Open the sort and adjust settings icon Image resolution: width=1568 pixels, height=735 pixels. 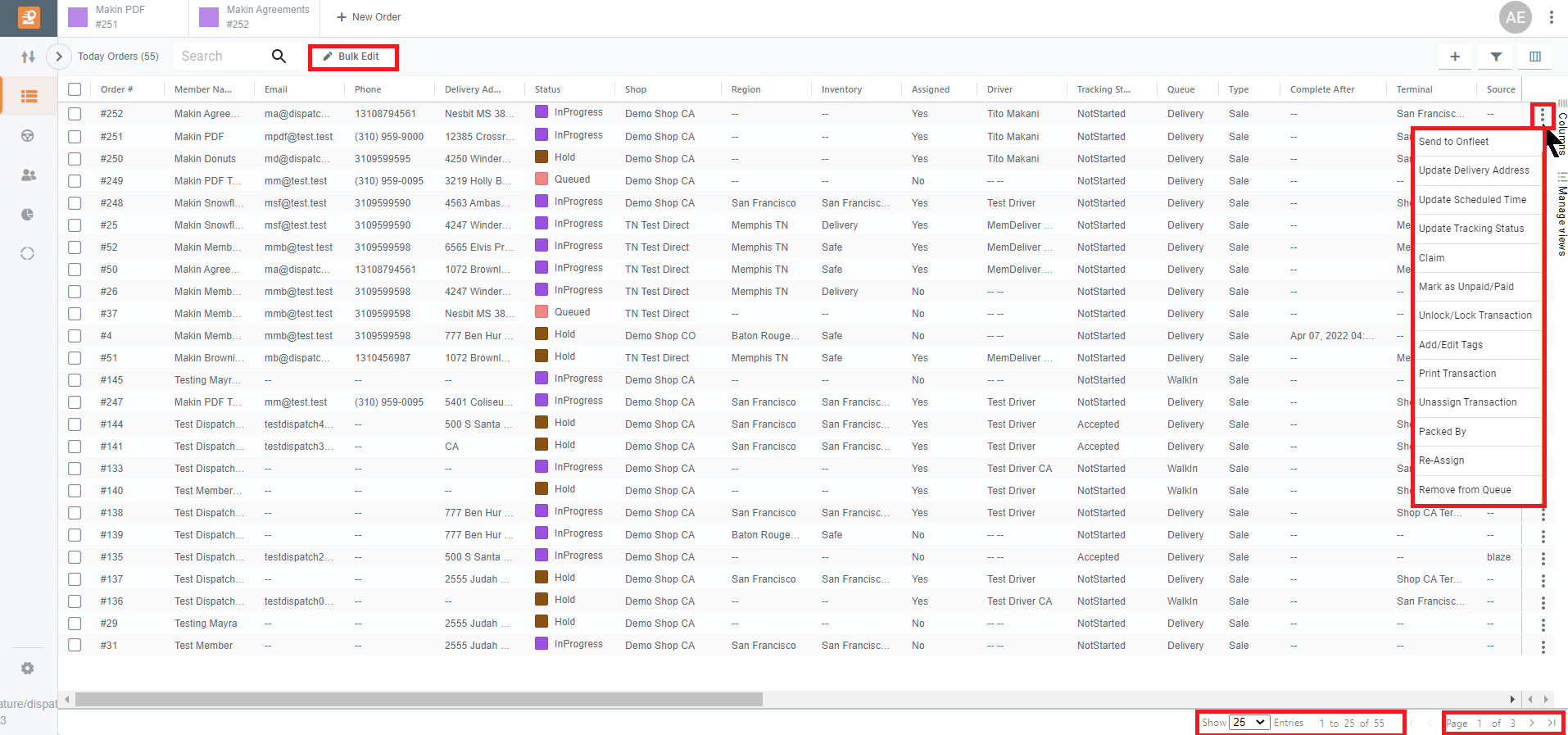[29, 57]
